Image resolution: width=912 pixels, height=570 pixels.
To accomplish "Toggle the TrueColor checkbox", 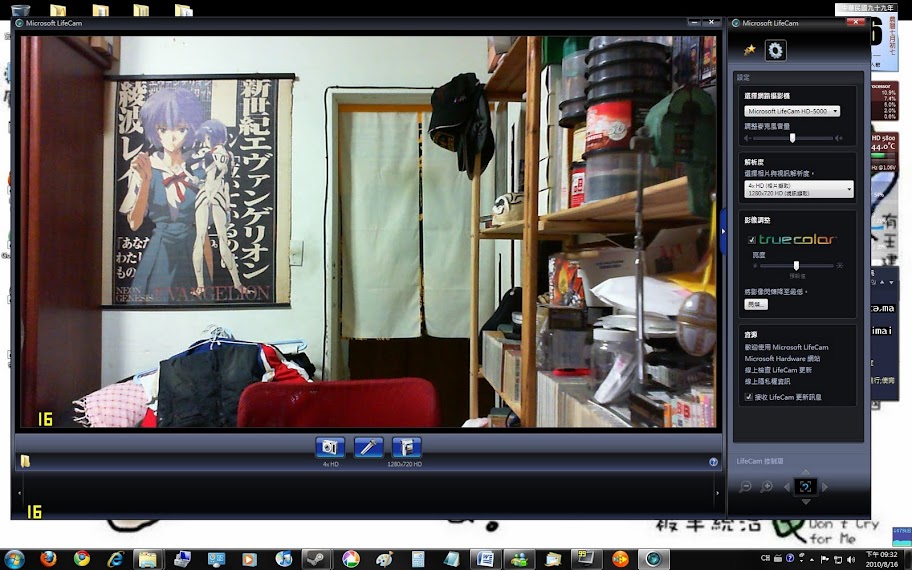I will [751, 240].
